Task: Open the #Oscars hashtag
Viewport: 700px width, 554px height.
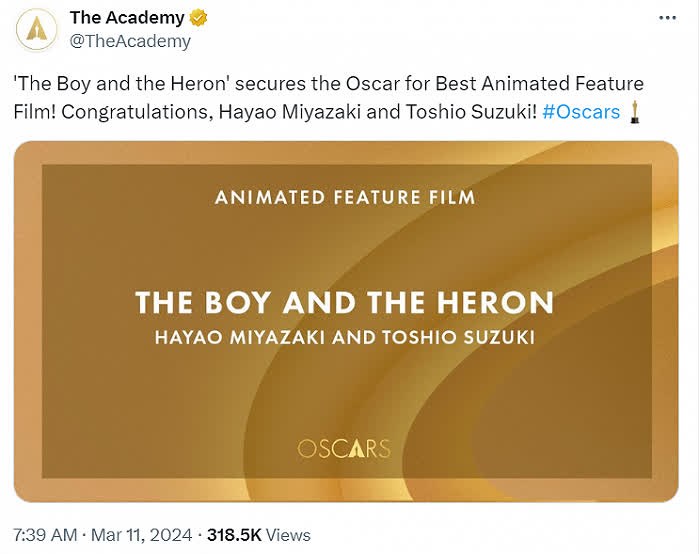Action: pyautogui.click(x=581, y=112)
